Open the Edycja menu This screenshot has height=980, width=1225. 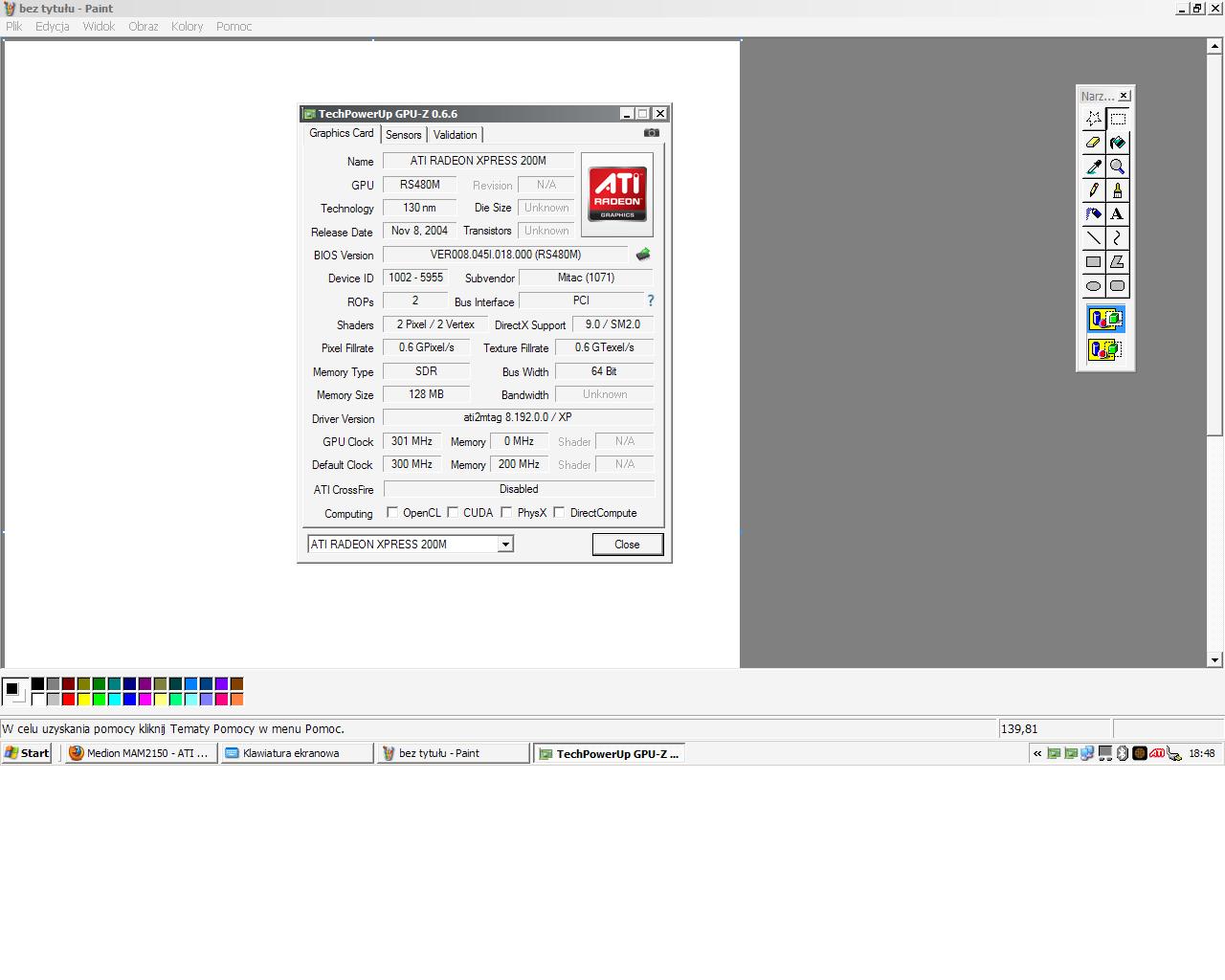[53, 27]
